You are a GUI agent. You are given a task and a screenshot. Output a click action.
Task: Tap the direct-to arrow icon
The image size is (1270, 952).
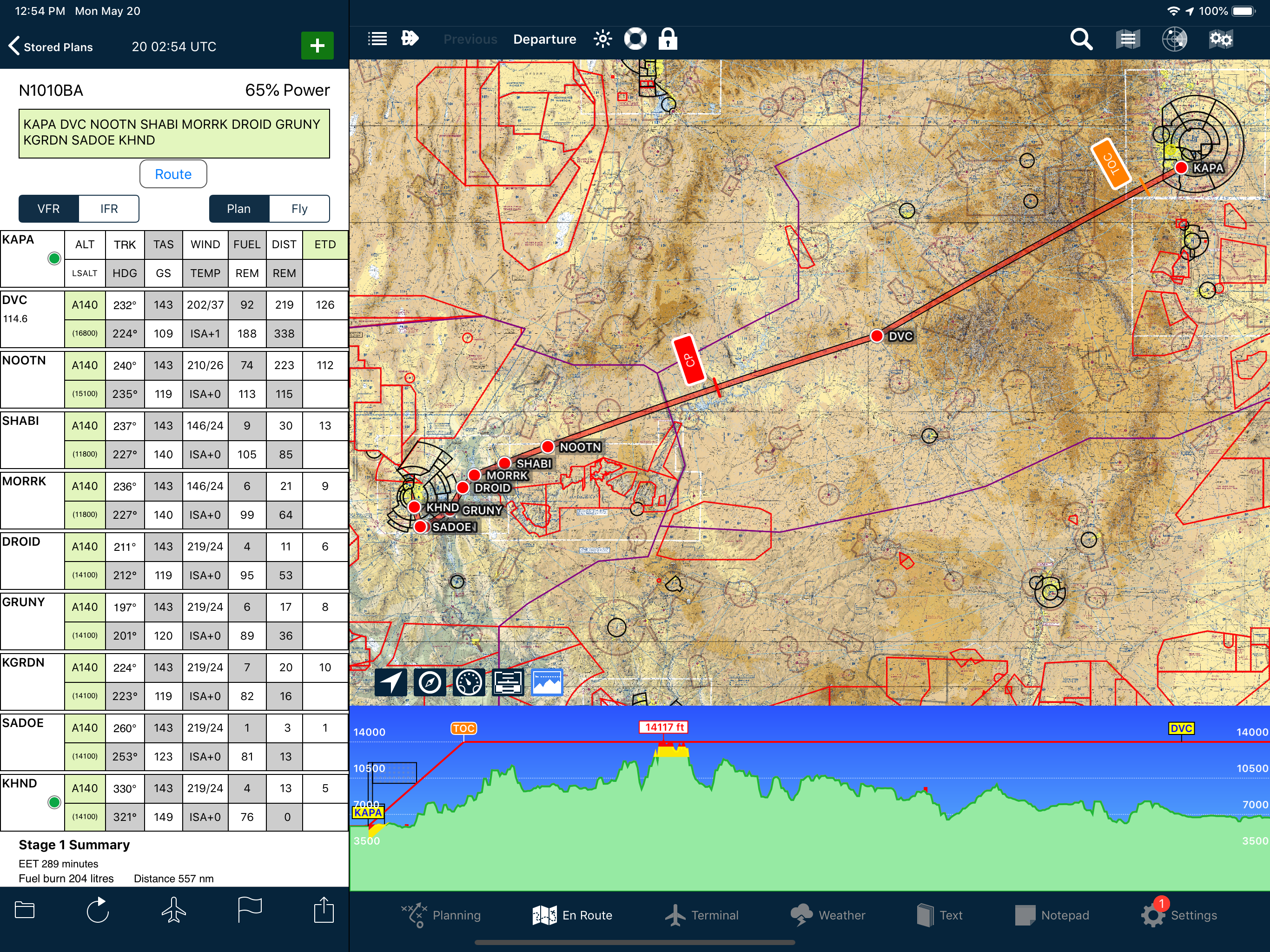pos(410,39)
